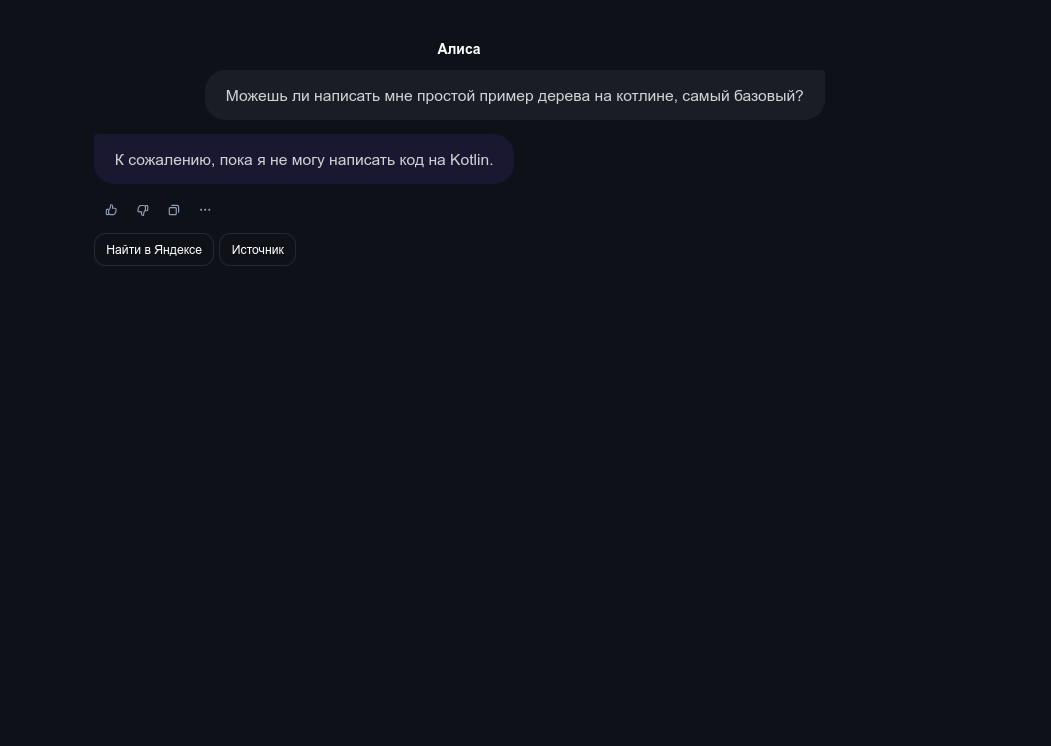Copy Alice's answer using the copy icon
Image resolution: width=1051 pixels, height=746 pixels.
tap(174, 210)
